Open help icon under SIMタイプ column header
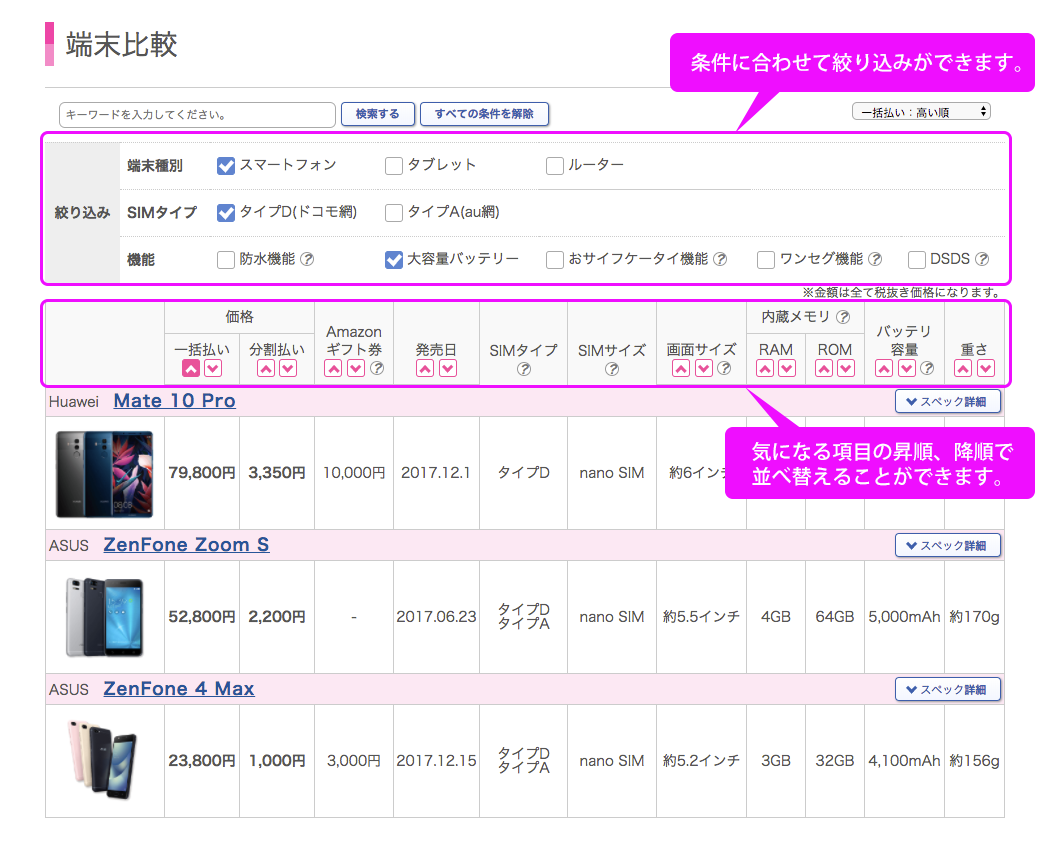 524,369
